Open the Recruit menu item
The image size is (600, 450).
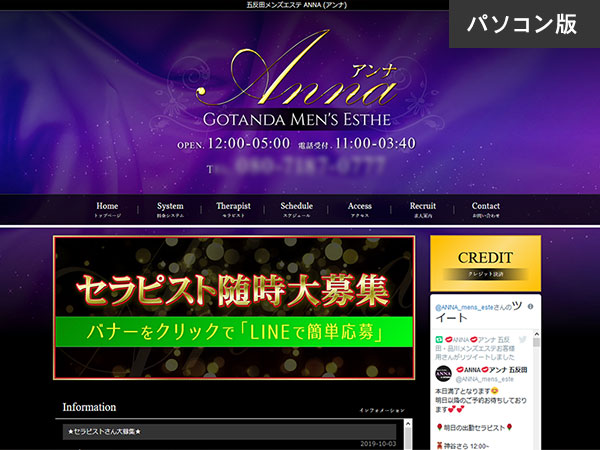(422, 210)
